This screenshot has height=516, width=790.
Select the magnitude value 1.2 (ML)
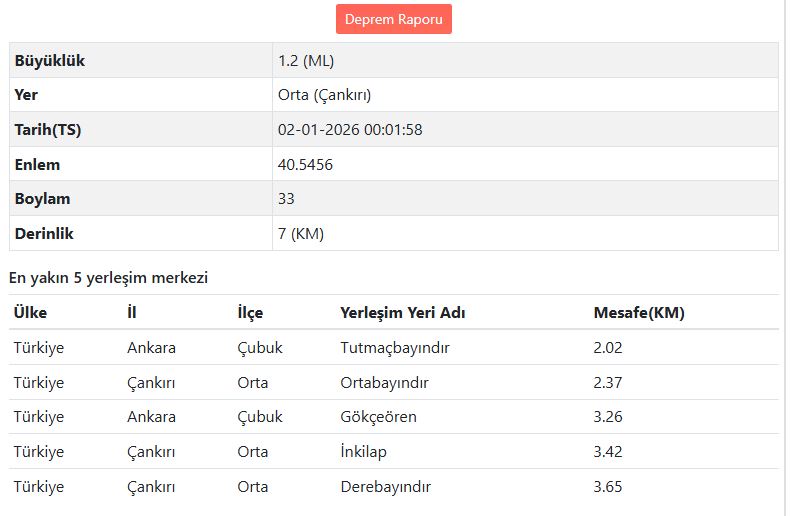pyautogui.click(x=305, y=61)
